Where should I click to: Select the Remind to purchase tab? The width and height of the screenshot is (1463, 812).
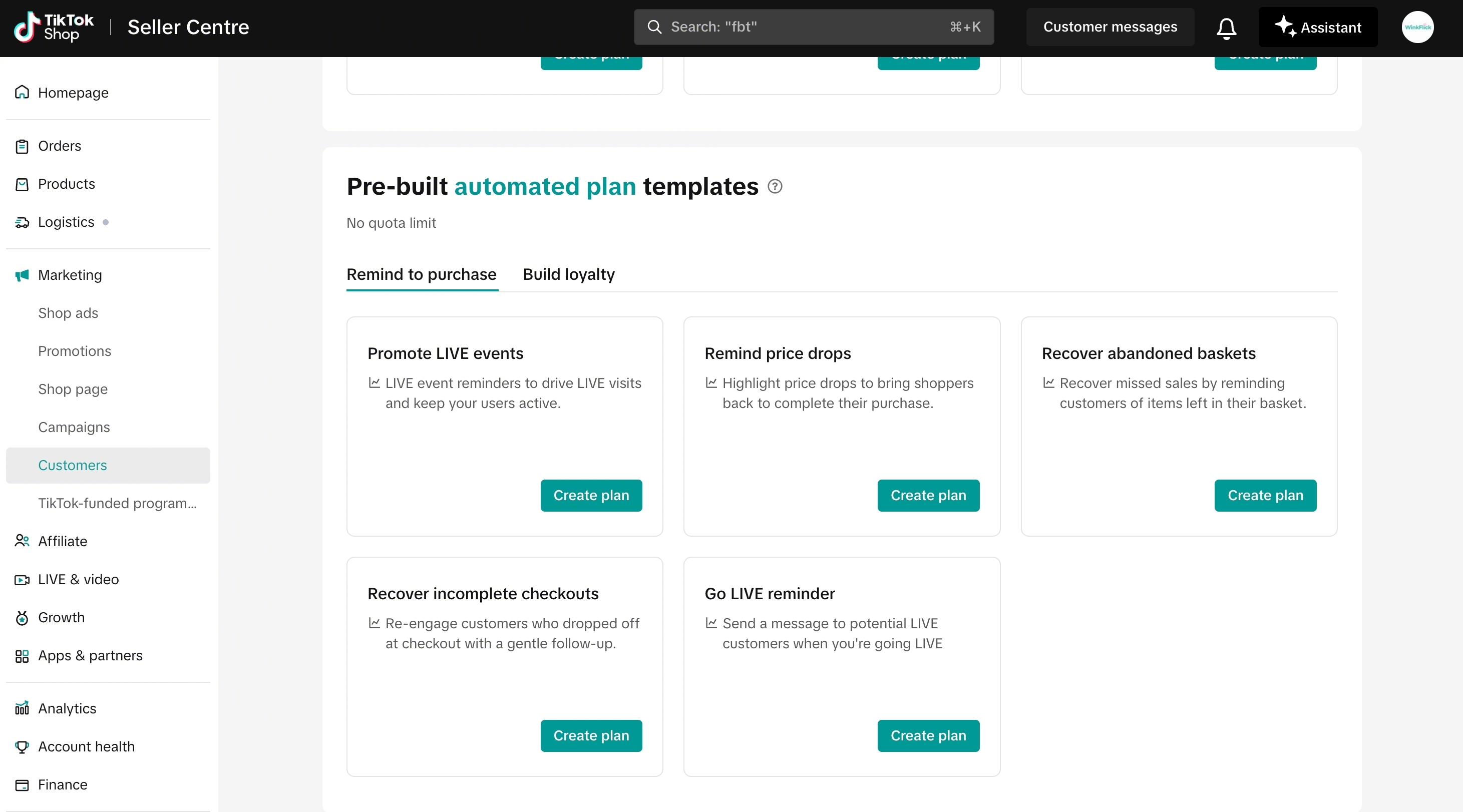422,274
